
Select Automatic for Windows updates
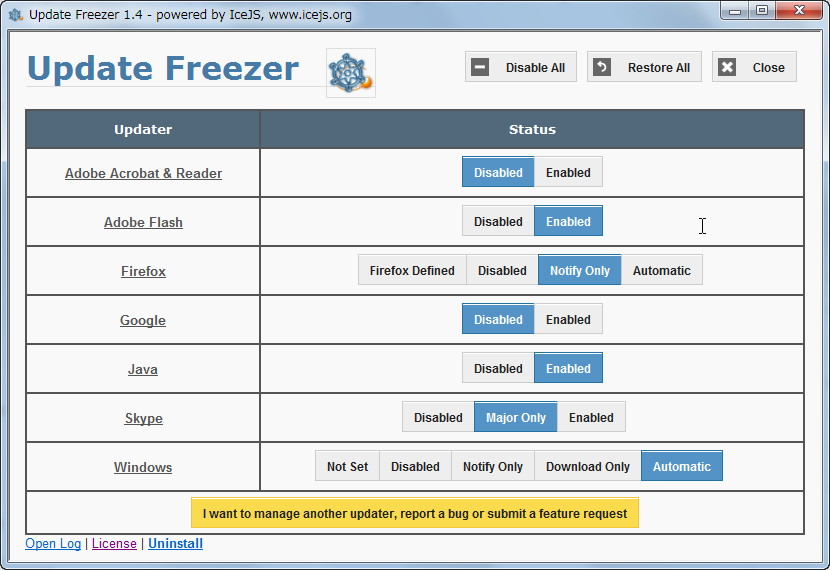point(682,466)
